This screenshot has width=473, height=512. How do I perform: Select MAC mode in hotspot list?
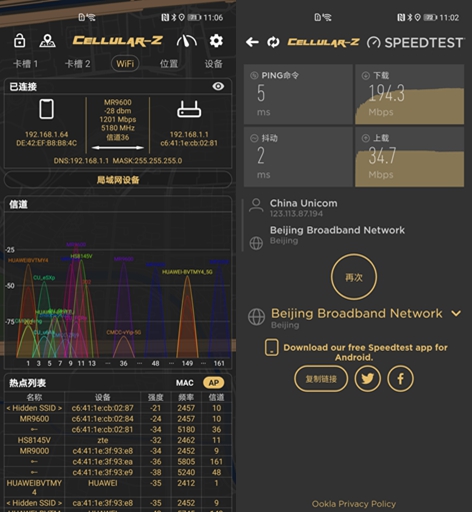[185, 383]
